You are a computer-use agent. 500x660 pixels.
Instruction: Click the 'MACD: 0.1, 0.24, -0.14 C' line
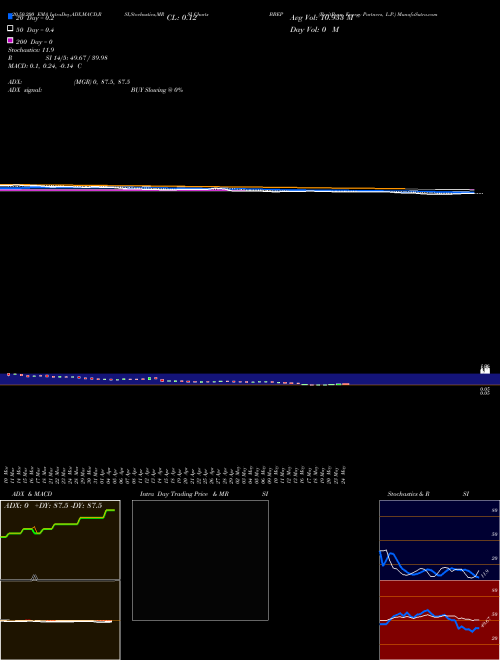coord(45,66)
